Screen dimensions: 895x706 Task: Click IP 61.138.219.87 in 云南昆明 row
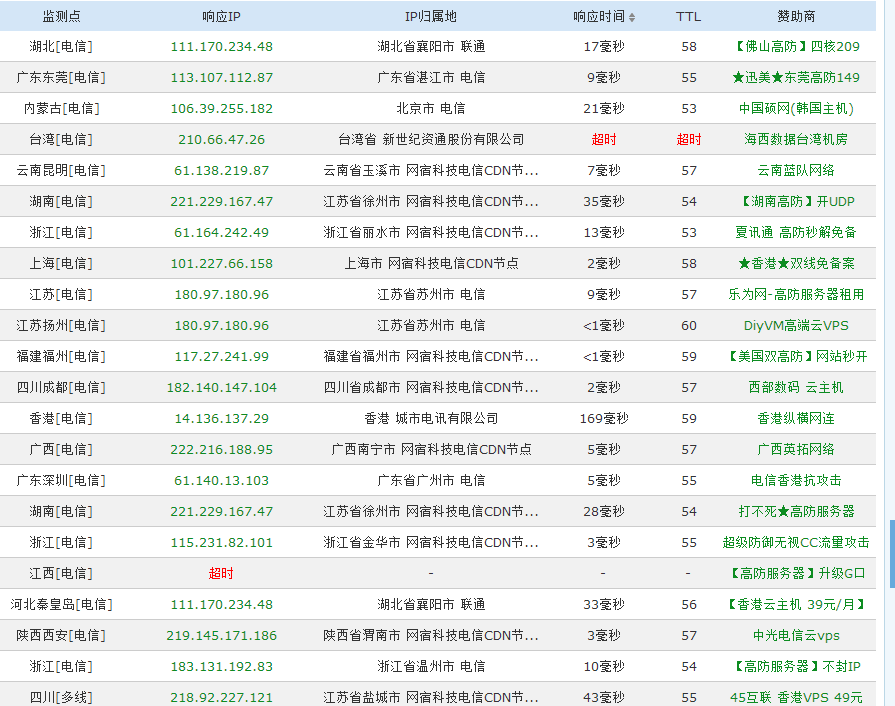click(x=221, y=170)
